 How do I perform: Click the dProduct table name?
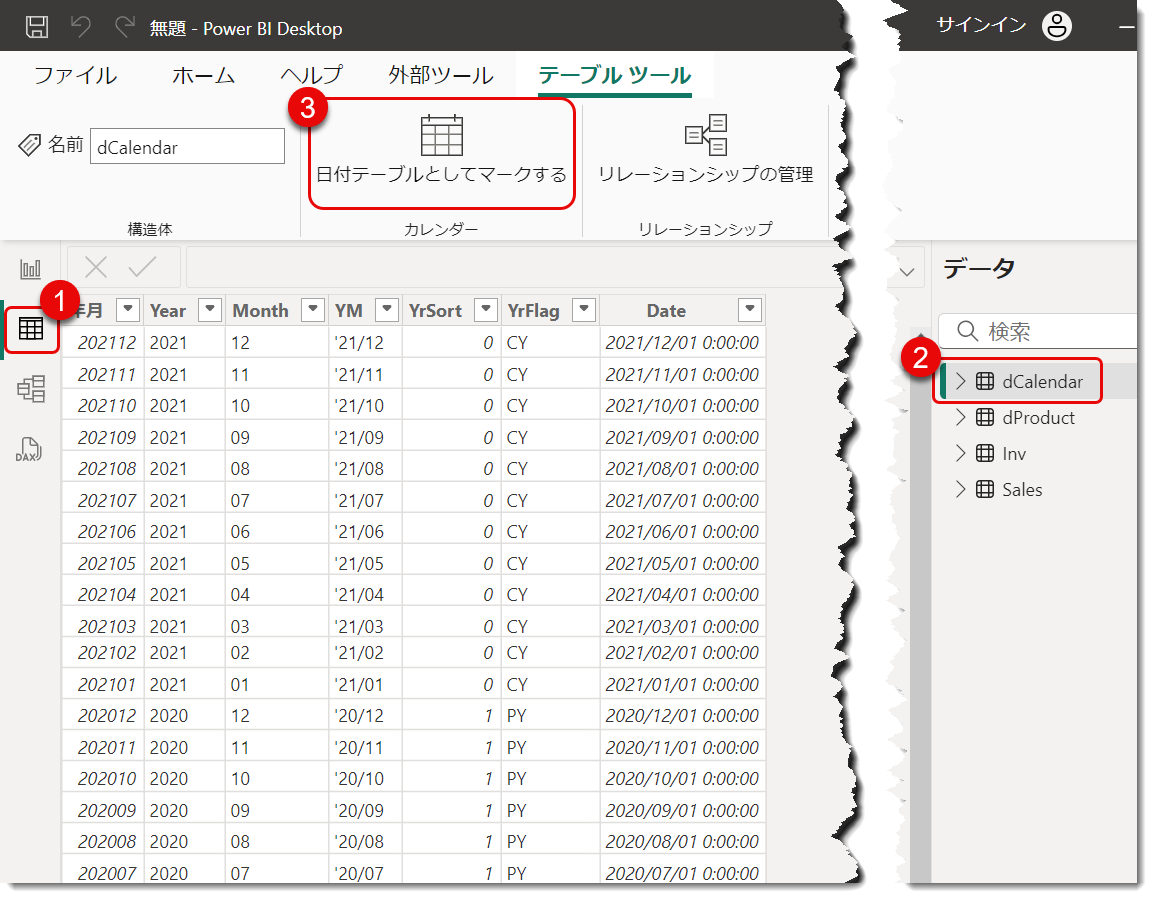[x=1038, y=417]
